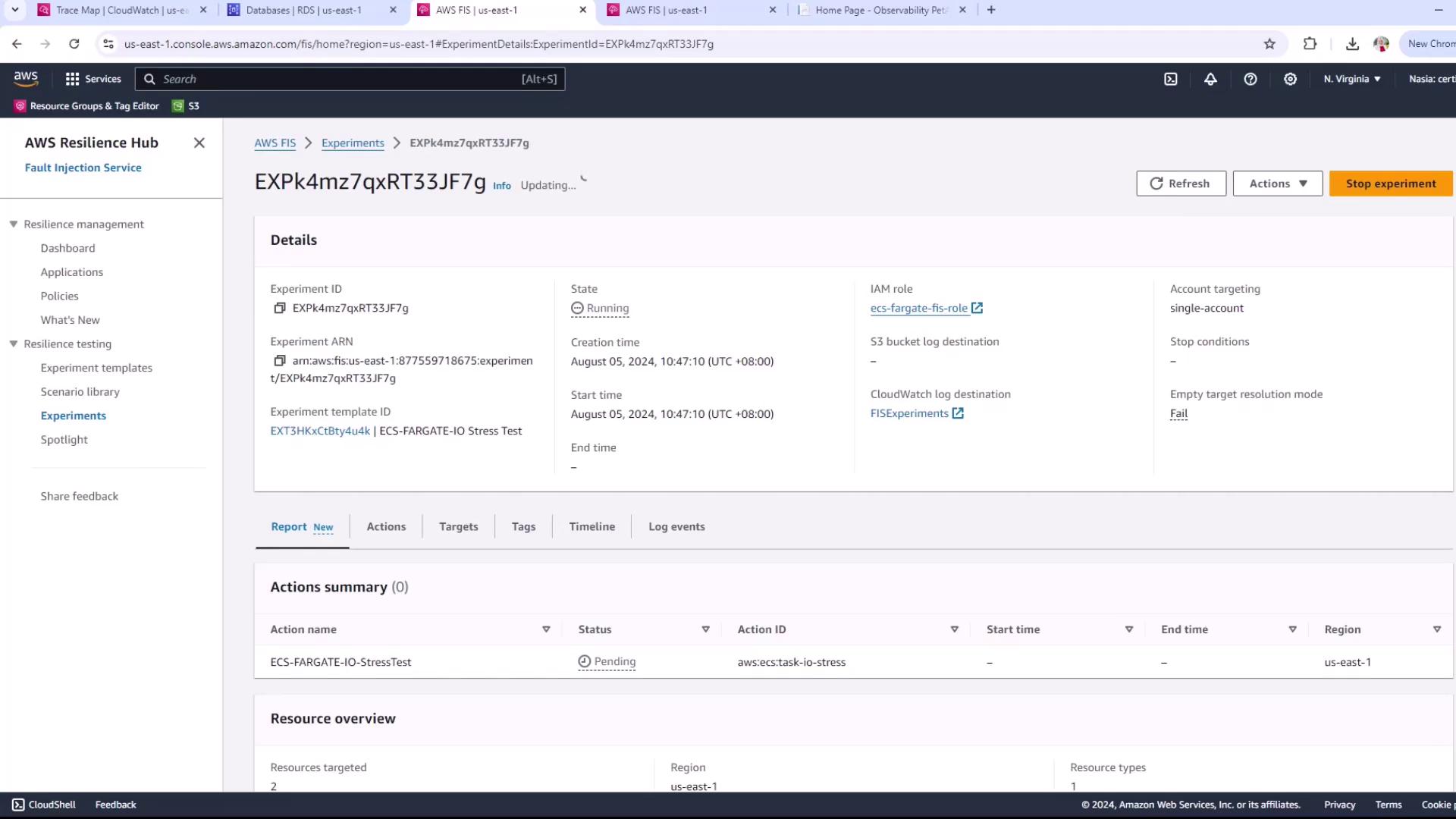This screenshot has height=819, width=1456.
Task: Open the Services grid menu
Action: pyautogui.click(x=93, y=79)
